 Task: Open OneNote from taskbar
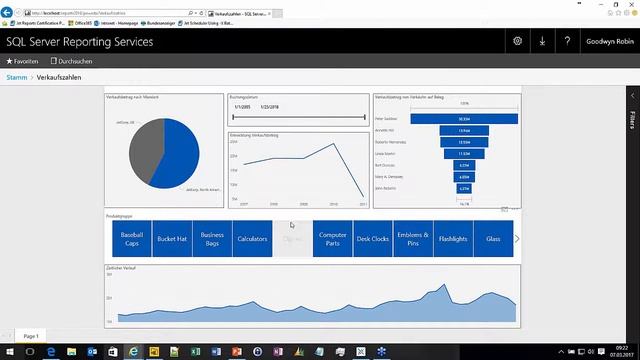(x=278, y=351)
